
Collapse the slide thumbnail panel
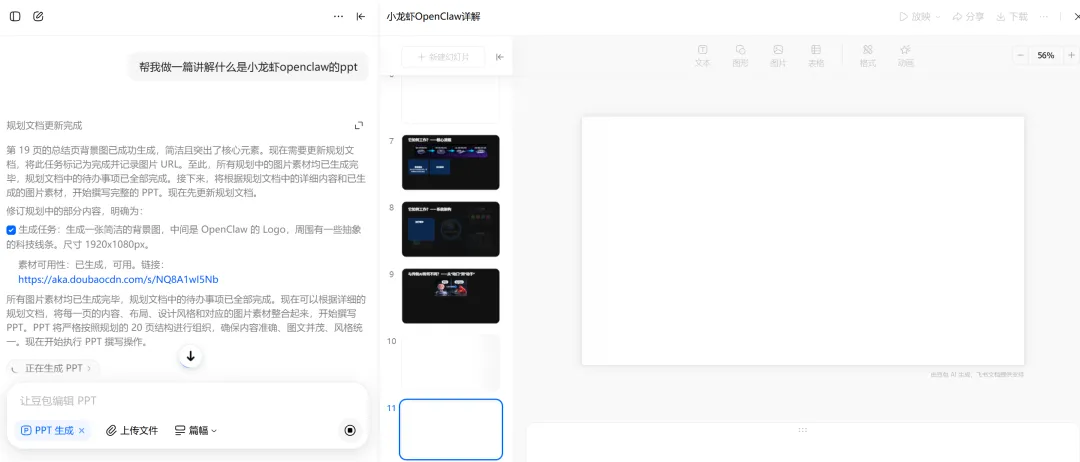499,57
